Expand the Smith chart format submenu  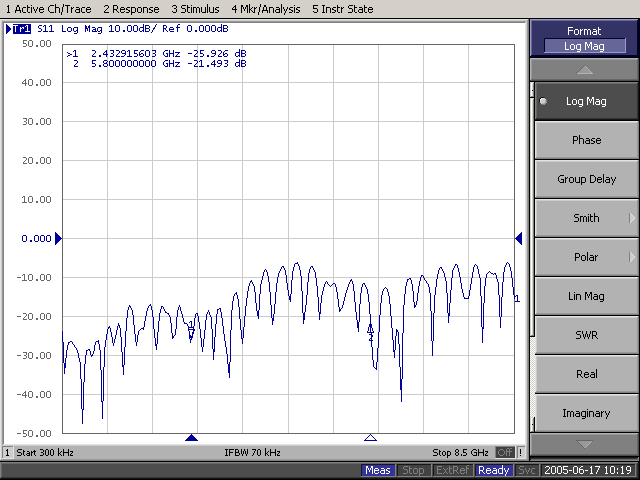click(585, 218)
